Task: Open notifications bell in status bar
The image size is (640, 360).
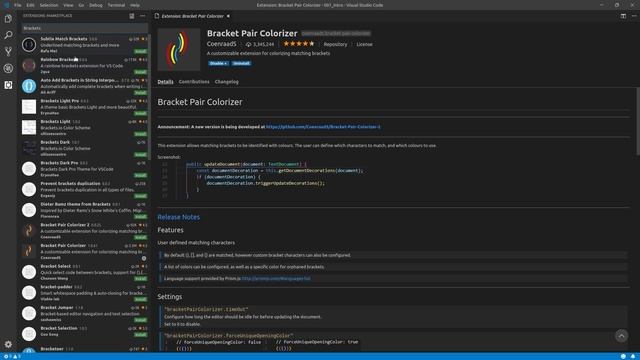Action: 633,356
